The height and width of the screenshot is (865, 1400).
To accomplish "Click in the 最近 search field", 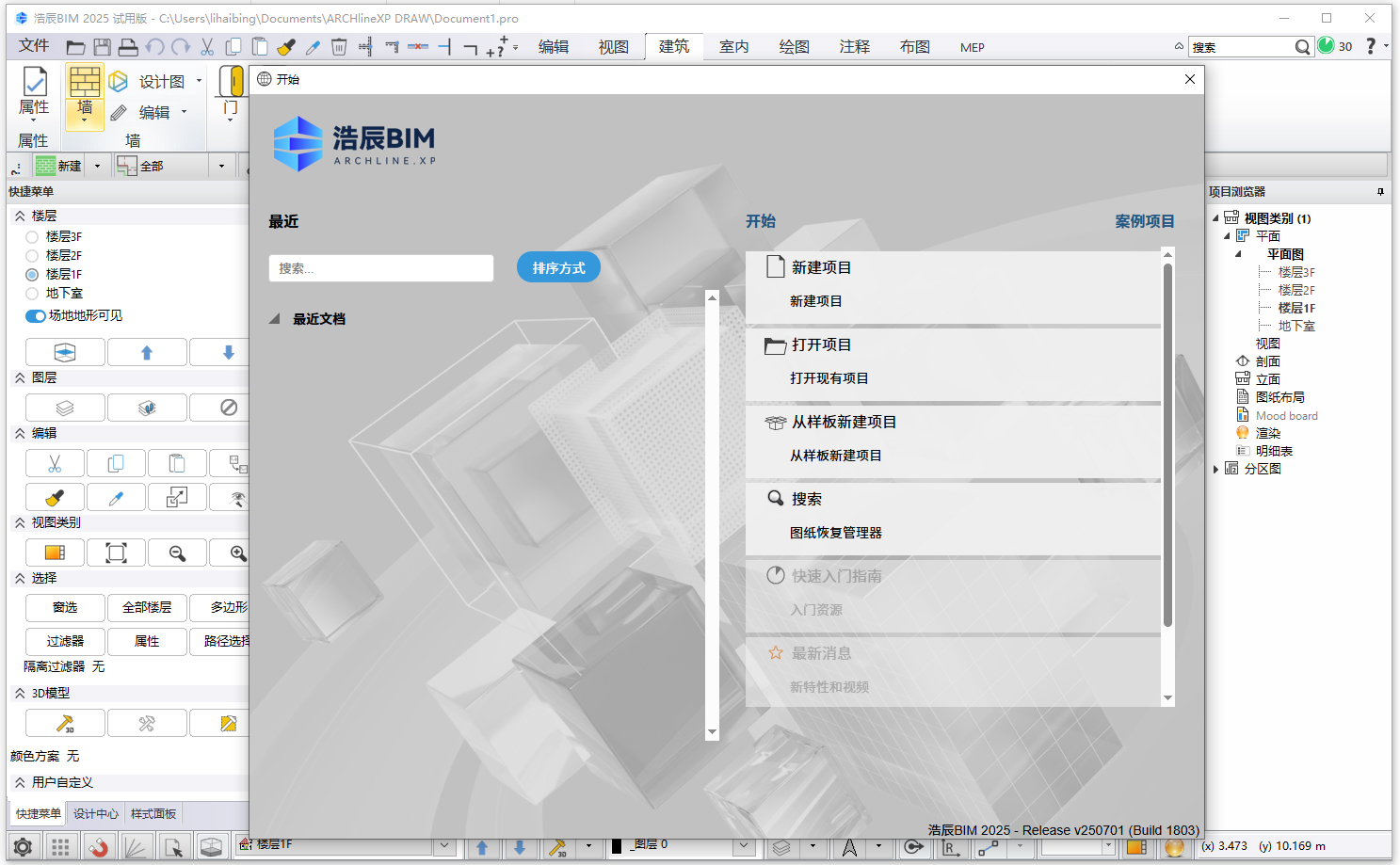I will pyautogui.click(x=380, y=267).
